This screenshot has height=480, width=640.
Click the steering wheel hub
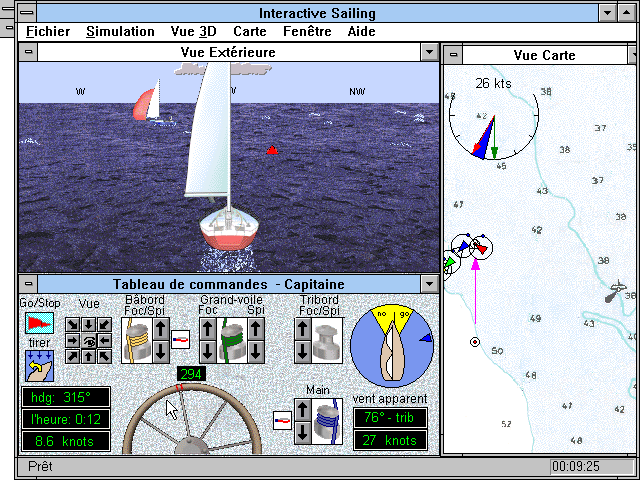(191, 446)
